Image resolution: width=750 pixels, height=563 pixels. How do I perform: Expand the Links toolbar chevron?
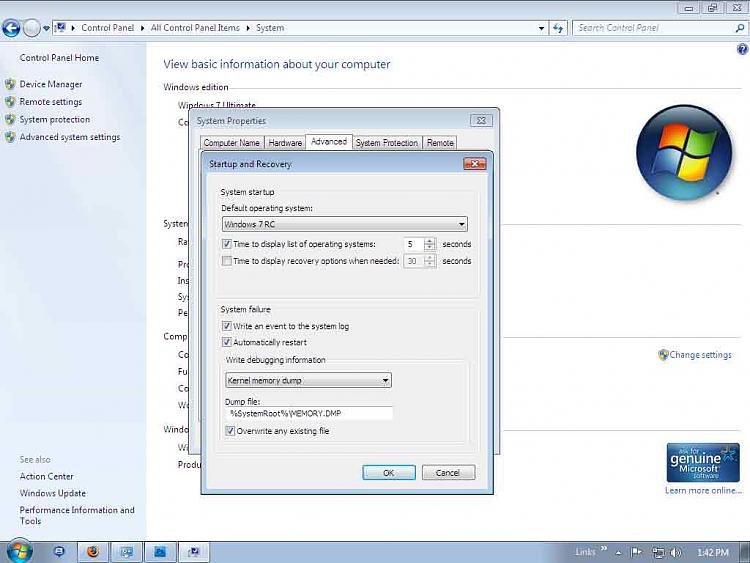(x=604, y=549)
